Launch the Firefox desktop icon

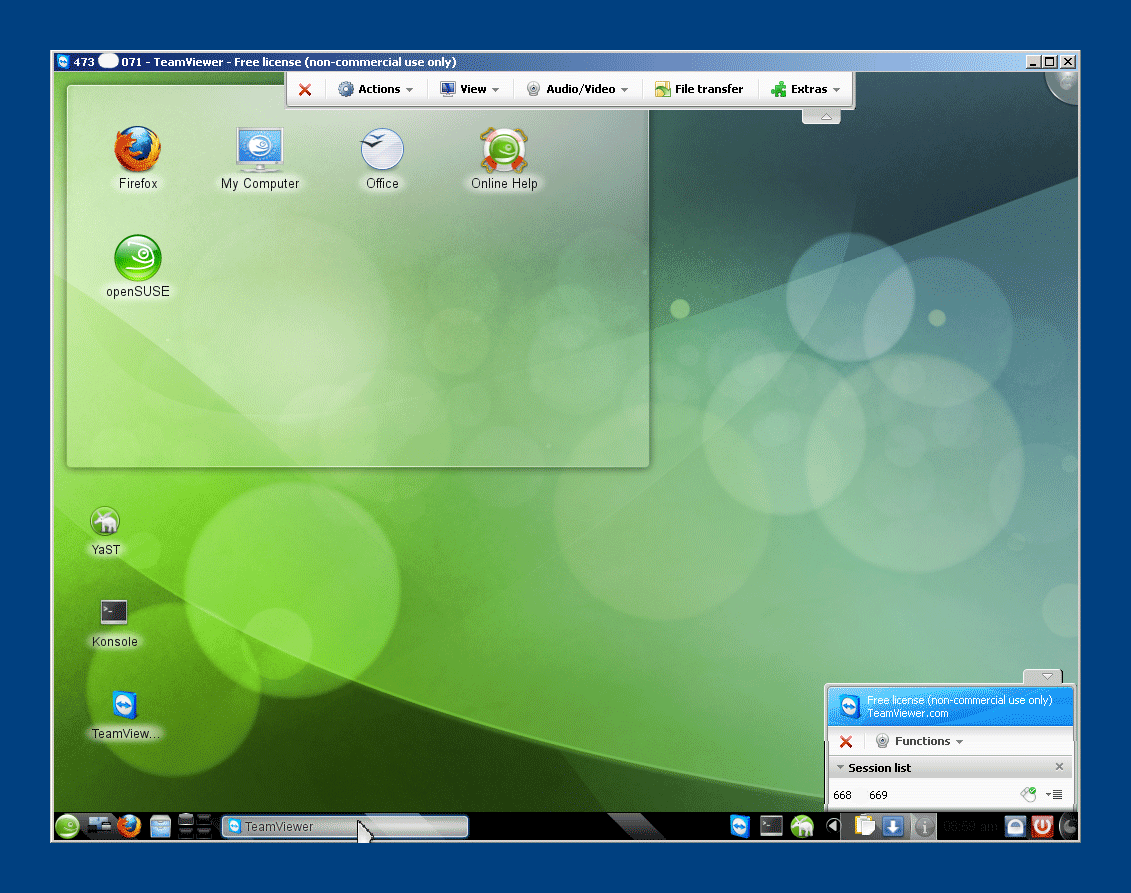tap(138, 158)
